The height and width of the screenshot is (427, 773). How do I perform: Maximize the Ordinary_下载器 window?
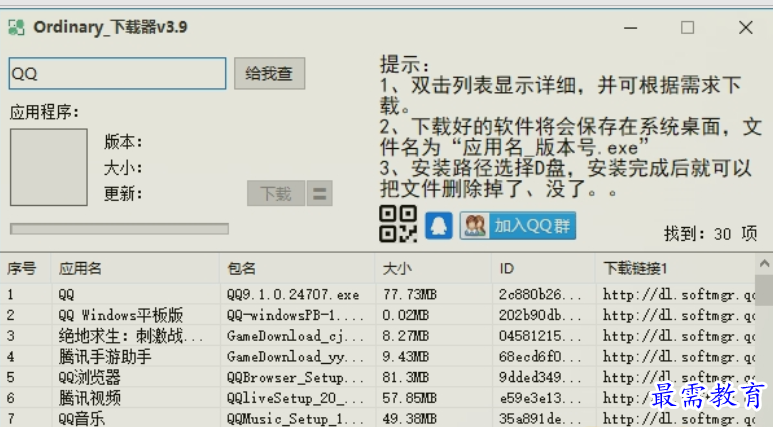[687, 28]
